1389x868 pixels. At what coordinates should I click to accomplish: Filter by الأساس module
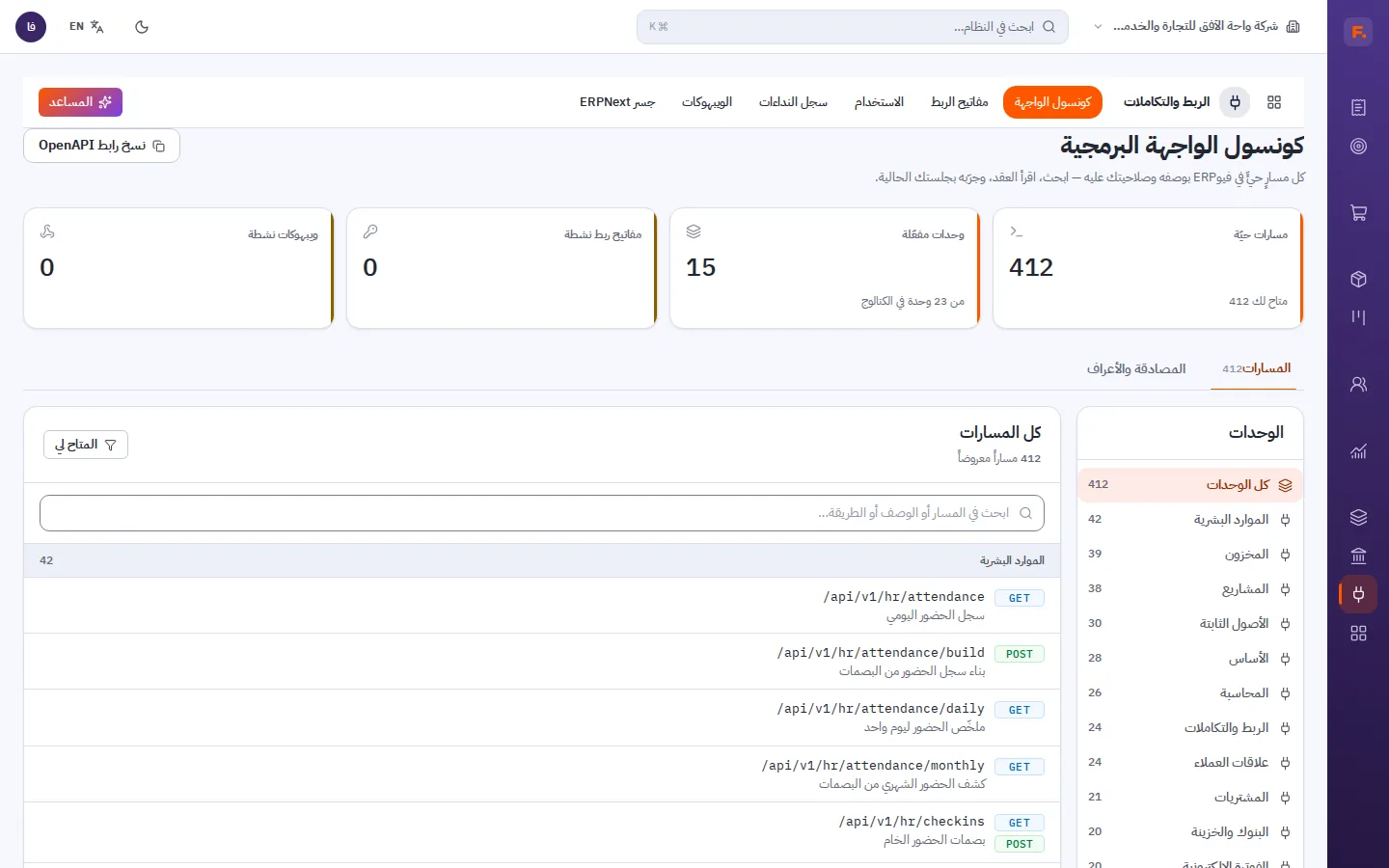1190,659
